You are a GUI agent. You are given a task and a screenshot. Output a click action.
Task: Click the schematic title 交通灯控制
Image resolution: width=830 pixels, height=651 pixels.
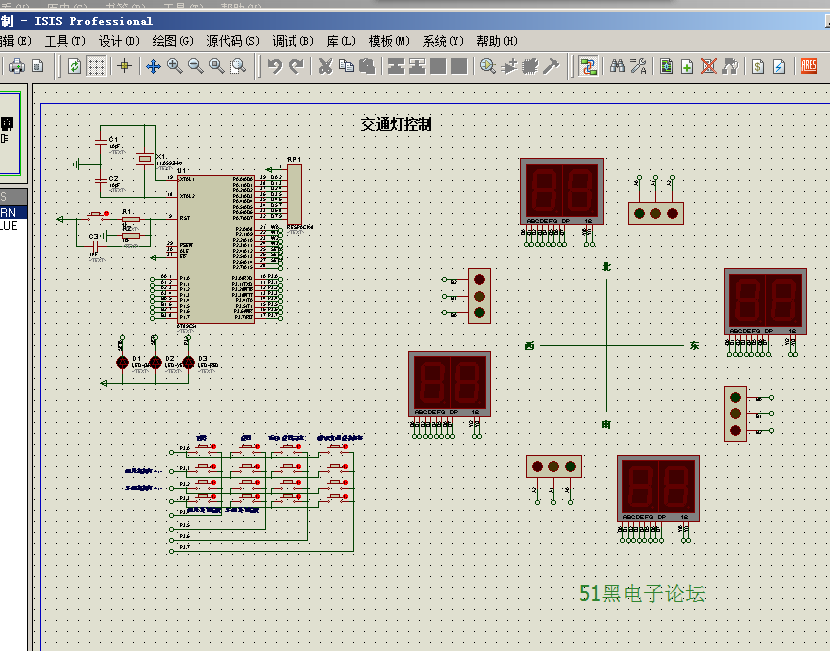tap(396, 124)
